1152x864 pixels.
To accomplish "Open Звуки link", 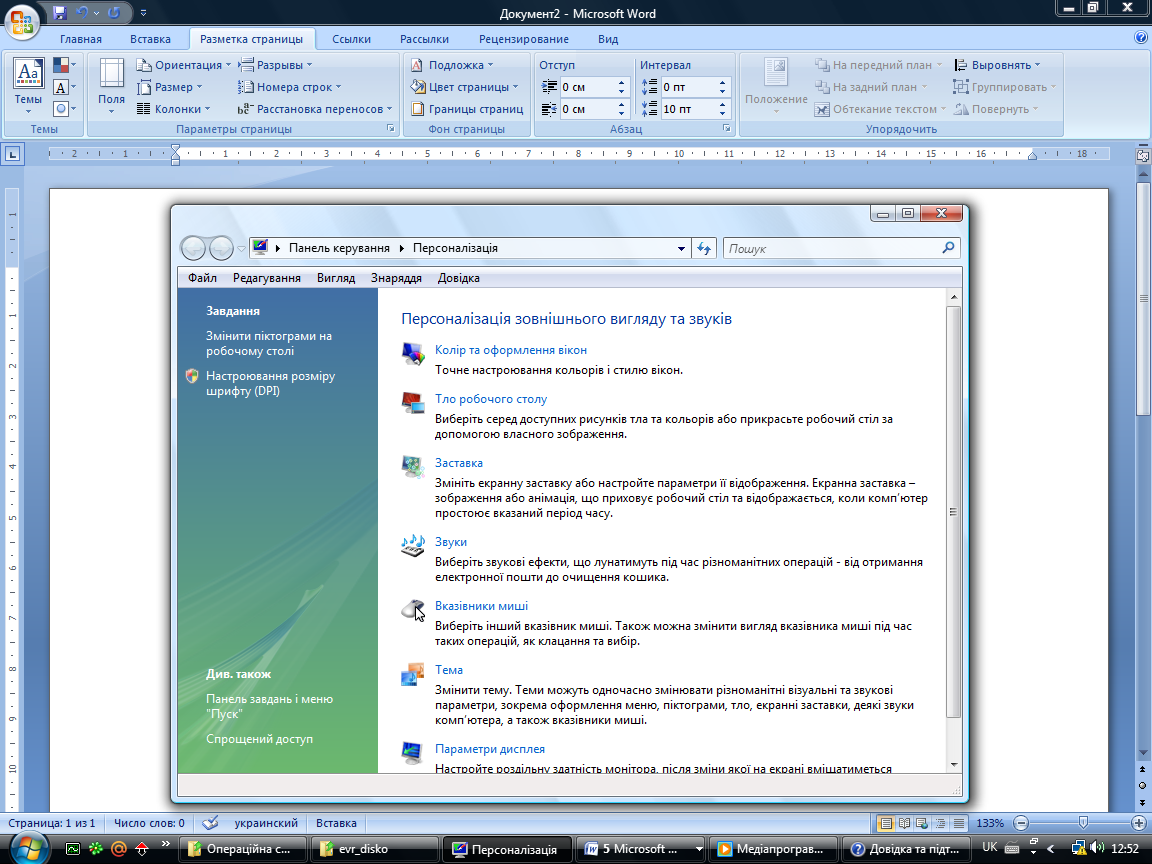I will point(450,541).
